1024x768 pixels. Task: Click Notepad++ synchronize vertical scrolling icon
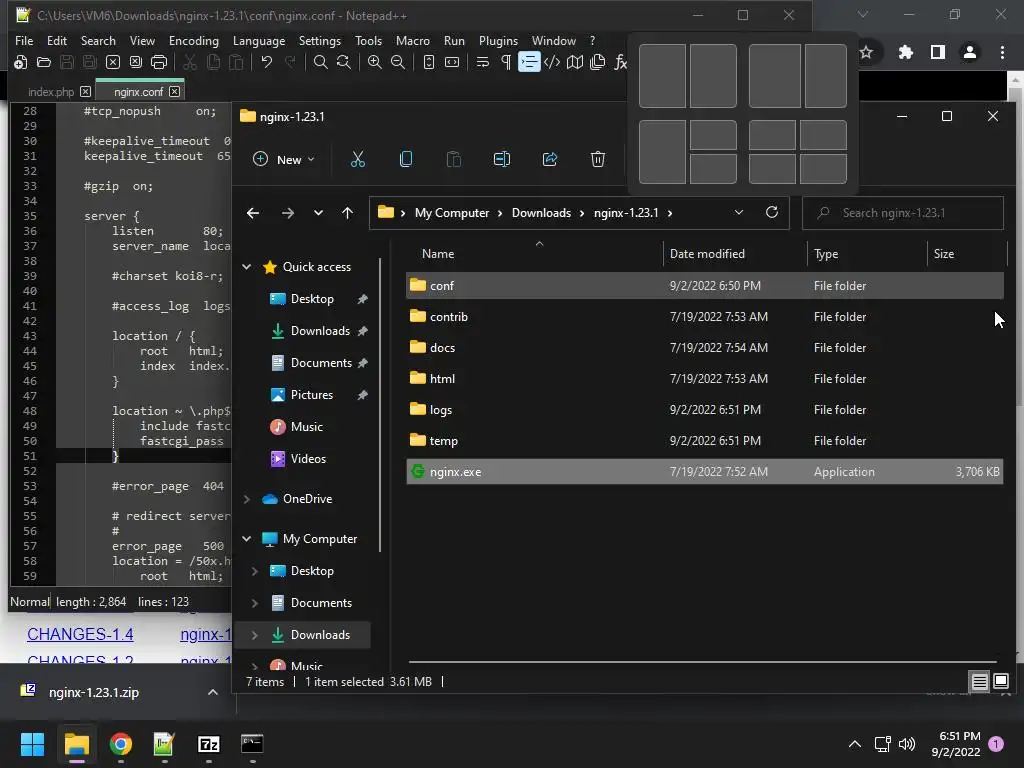tap(428, 62)
